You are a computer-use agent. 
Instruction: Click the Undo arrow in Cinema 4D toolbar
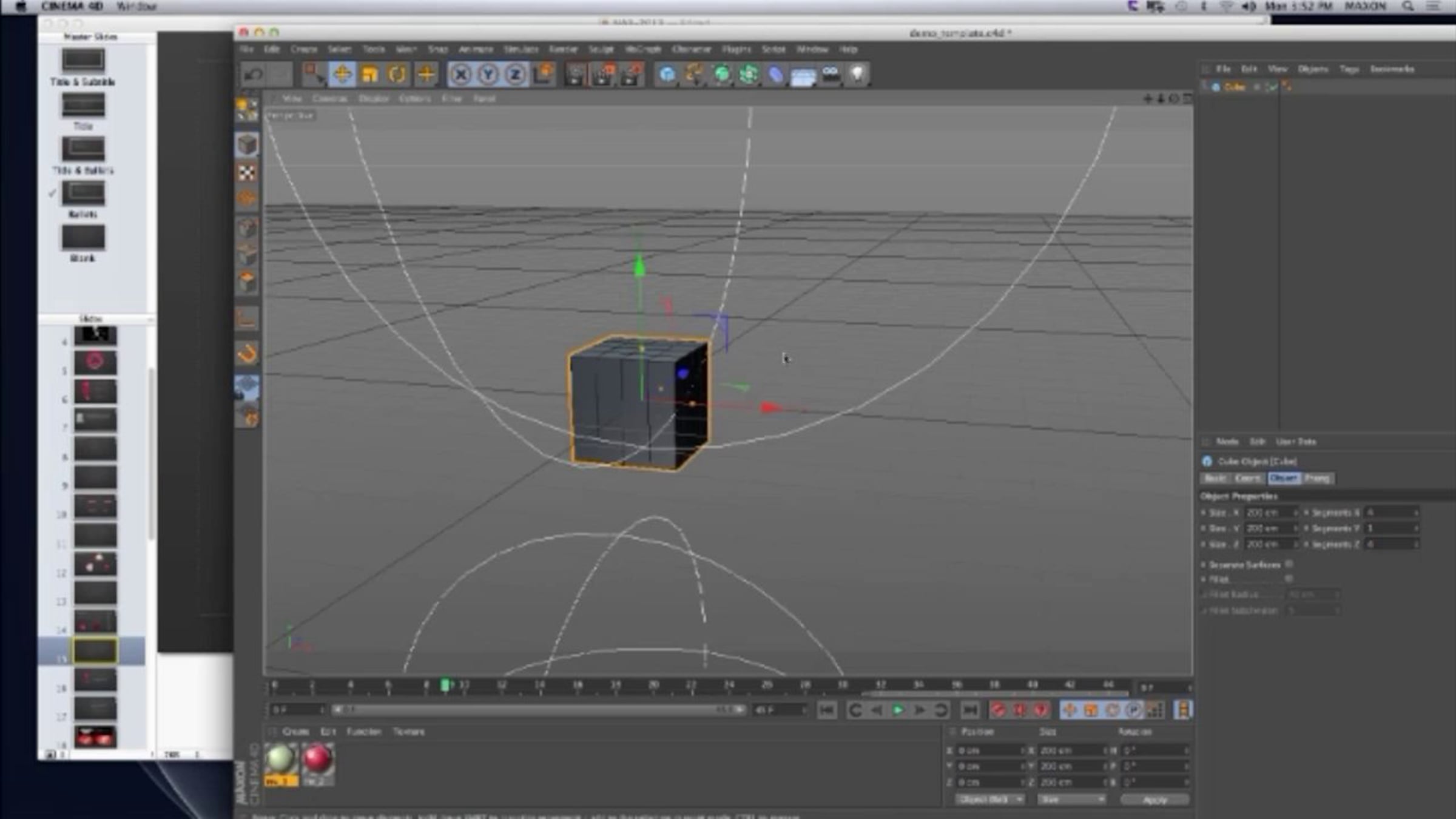[253, 75]
